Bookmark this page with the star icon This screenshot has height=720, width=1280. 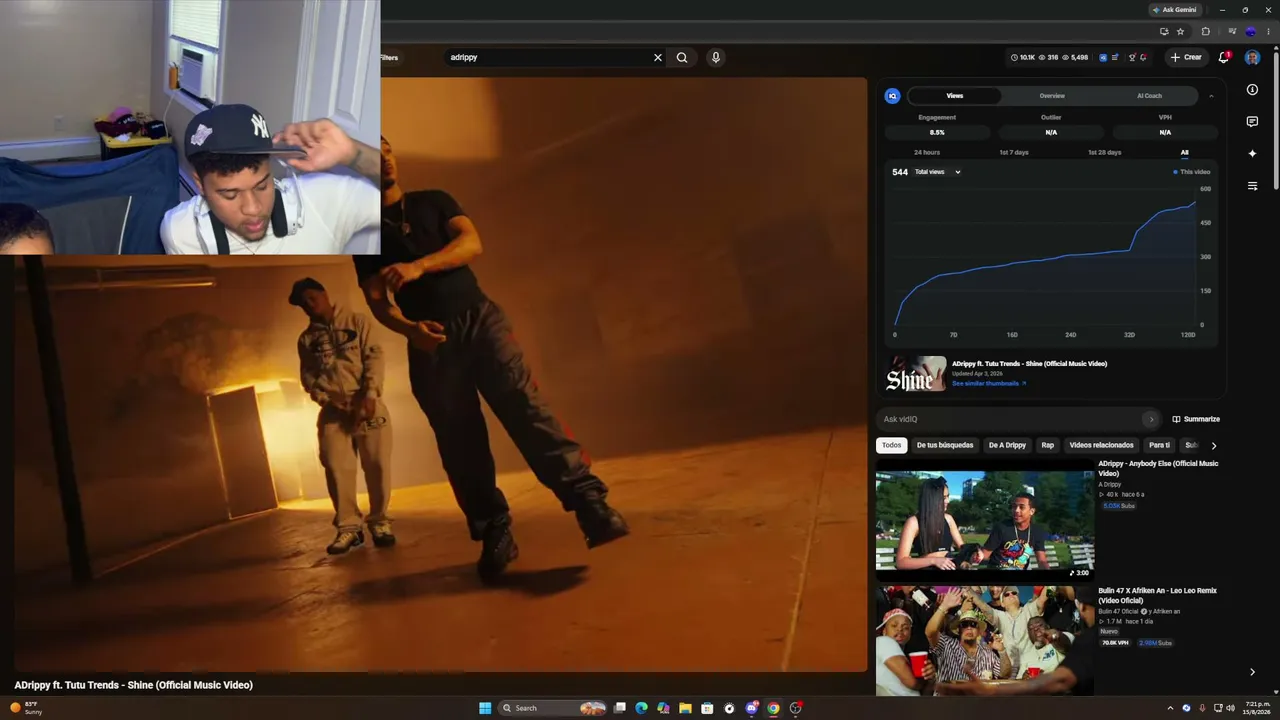pyautogui.click(x=1180, y=32)
